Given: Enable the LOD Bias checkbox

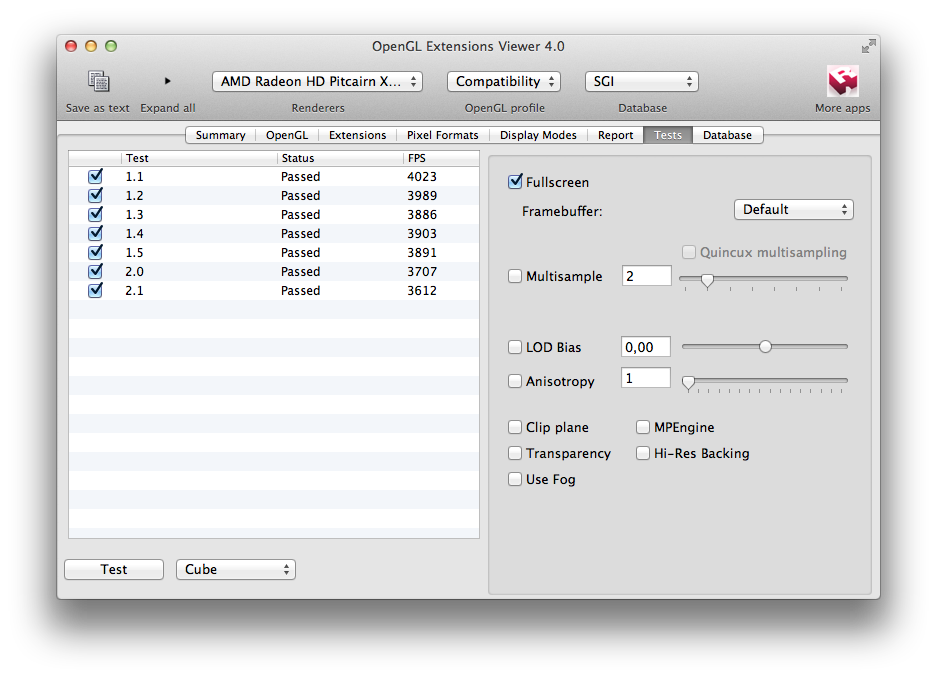Looking at the screenshot, I should pos(515,347).
